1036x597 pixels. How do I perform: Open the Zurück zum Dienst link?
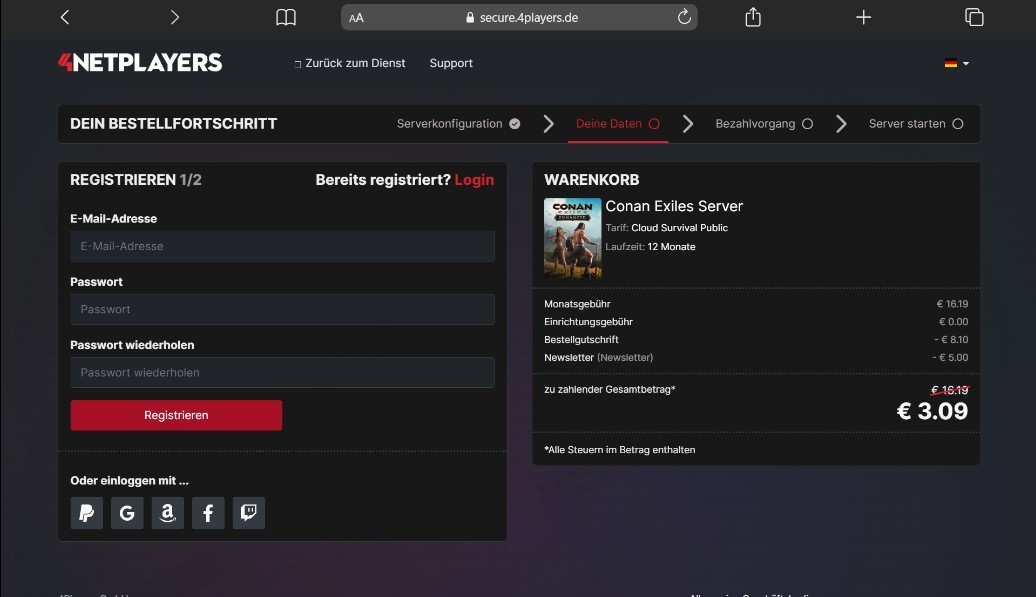[x=350, y=63]
